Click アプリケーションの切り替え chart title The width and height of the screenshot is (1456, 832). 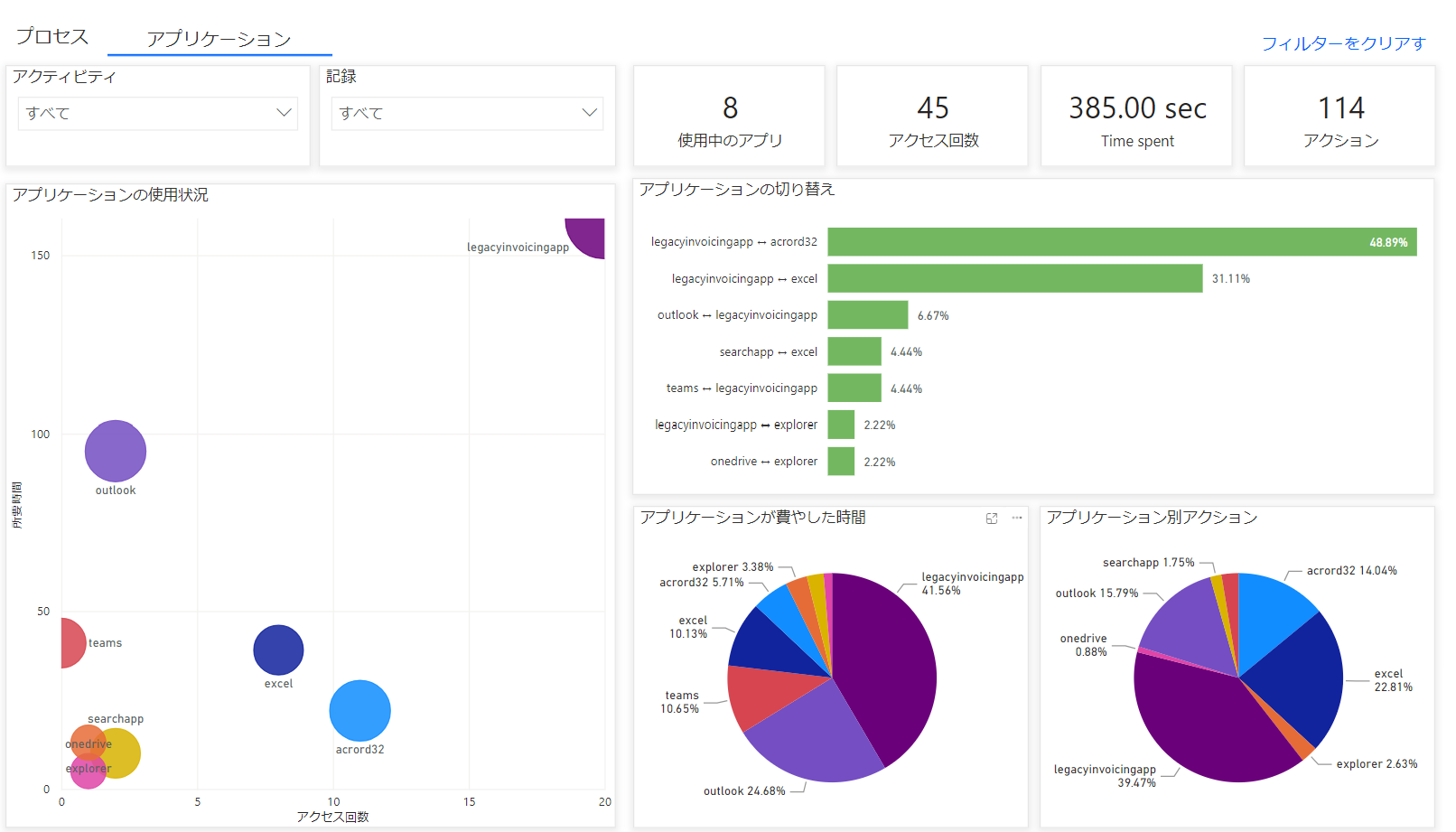(737, 190)
